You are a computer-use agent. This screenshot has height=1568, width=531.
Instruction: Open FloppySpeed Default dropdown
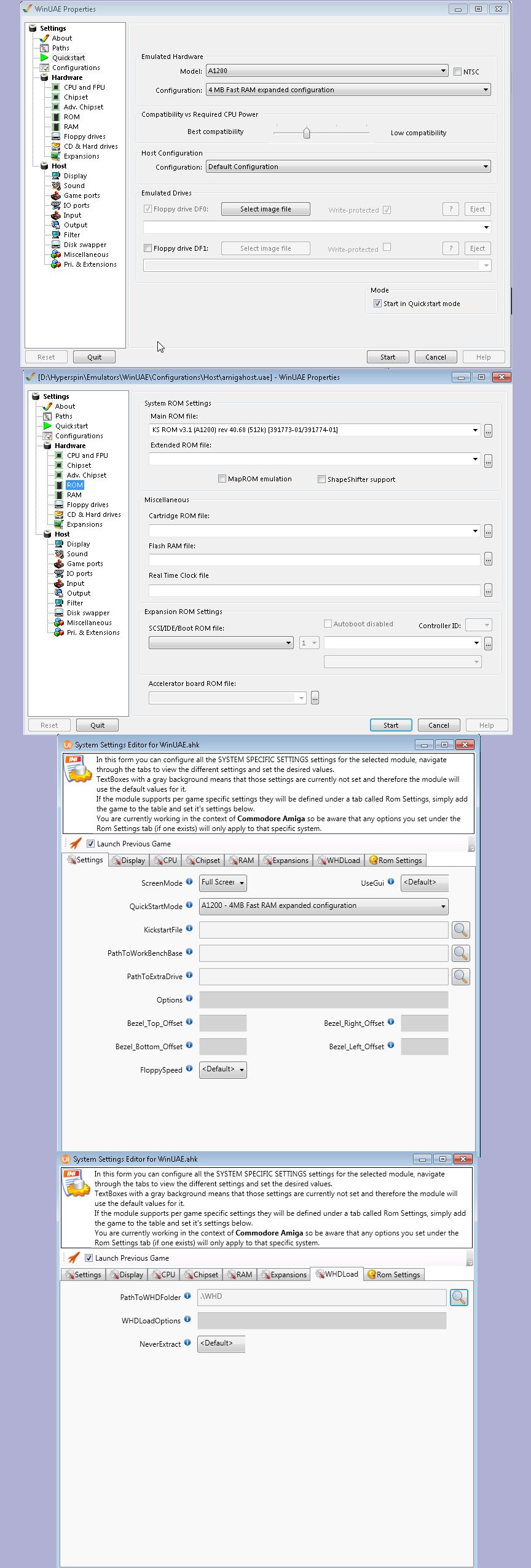coord(222,1070)
